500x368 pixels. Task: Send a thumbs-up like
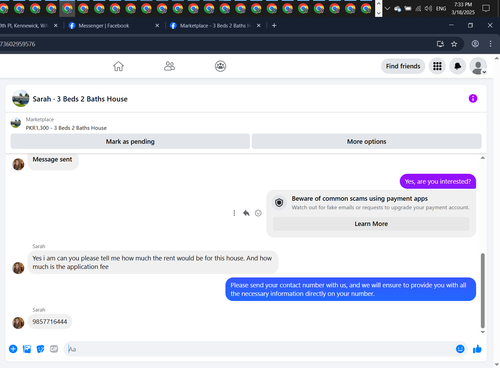pyautogui.click(x=477, y=349)
